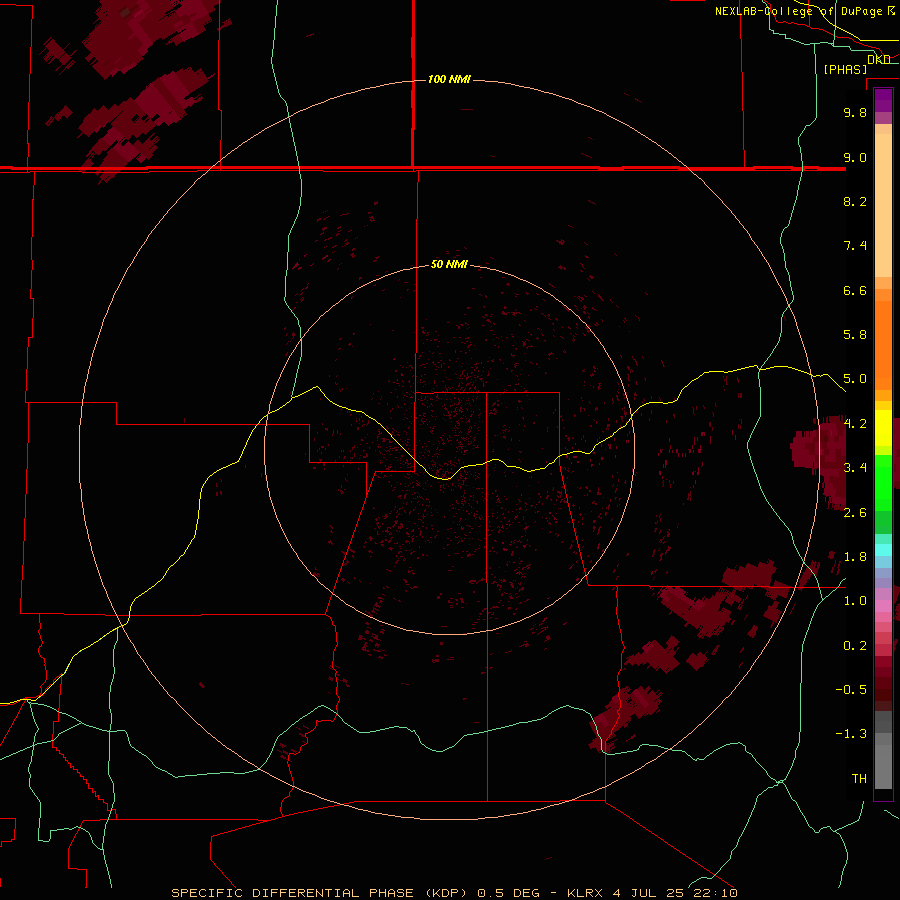Select the 2.6 scale label
Viewport: 900px width, 900px height.
pos(855,513)
